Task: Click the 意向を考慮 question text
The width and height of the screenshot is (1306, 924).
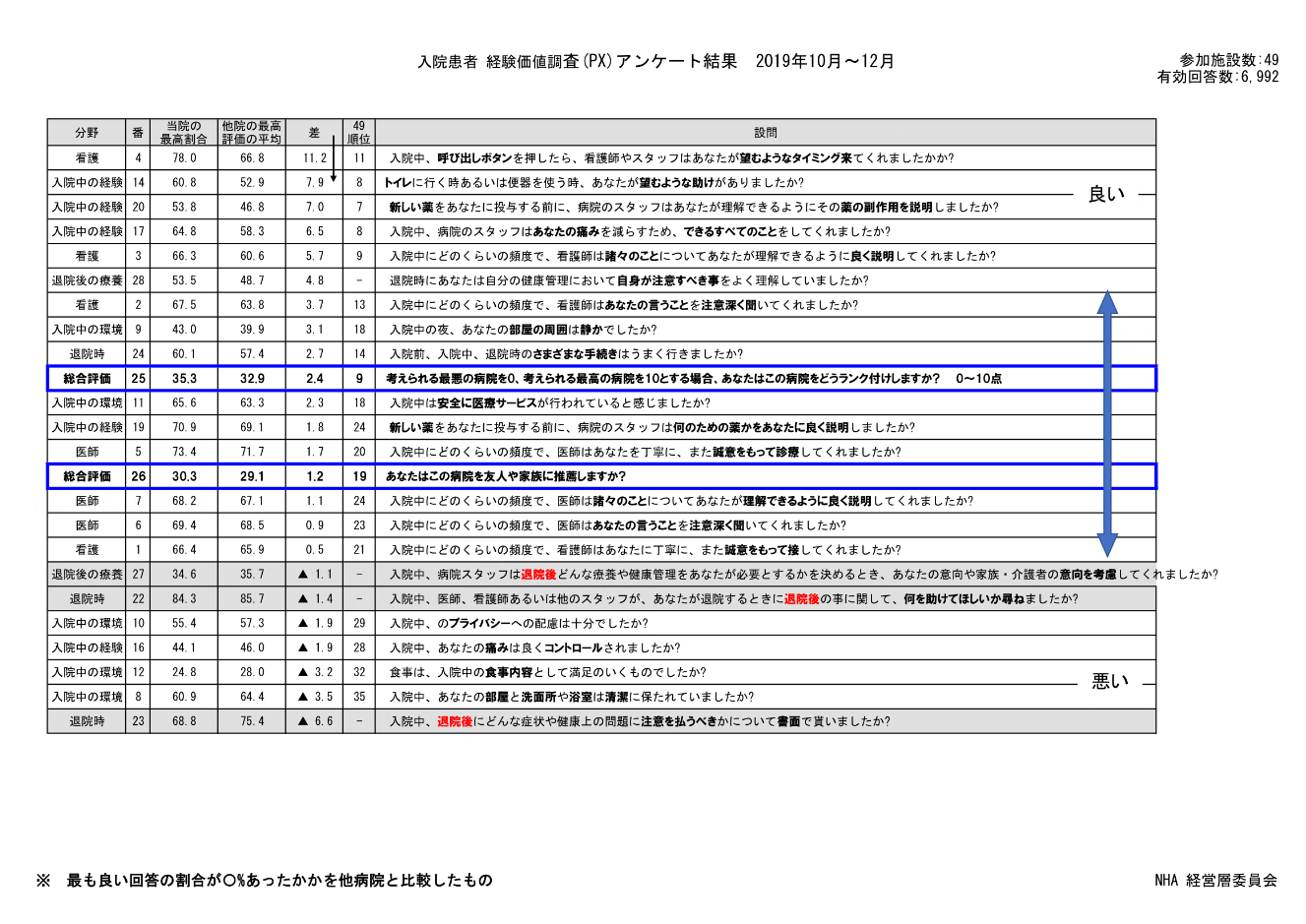Action: click(x=803, y=575)
